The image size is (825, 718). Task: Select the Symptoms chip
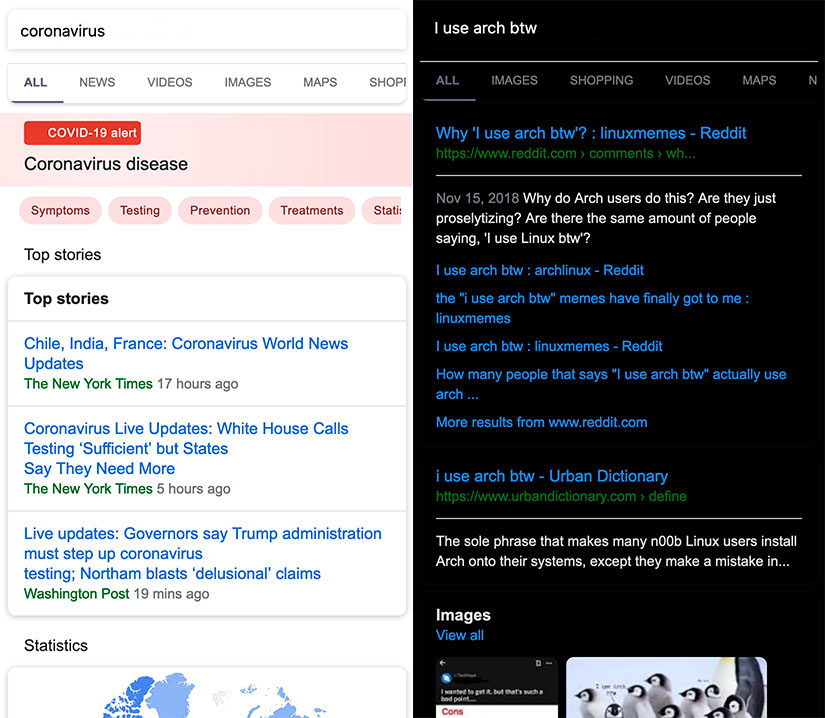click(60, 210)
